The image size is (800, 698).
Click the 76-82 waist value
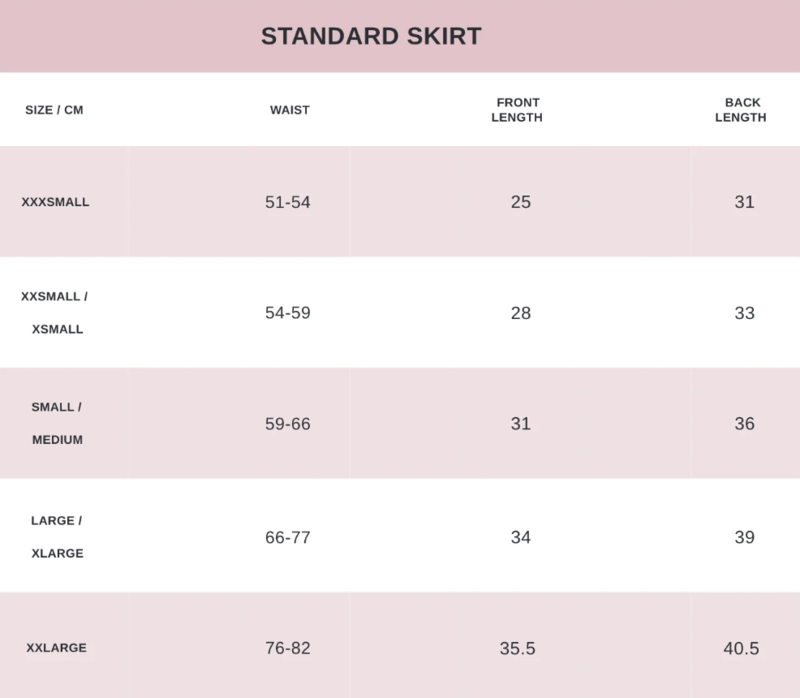click(x=287, y=648)
